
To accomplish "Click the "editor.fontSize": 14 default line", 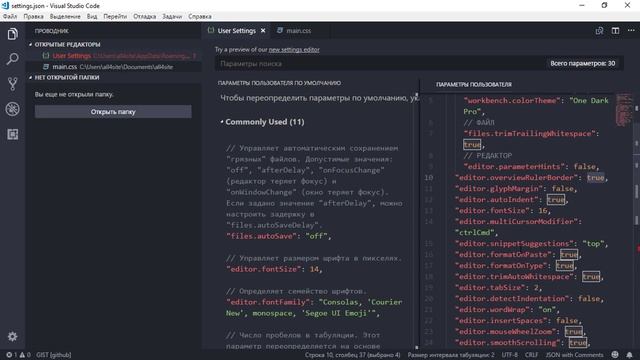I will pos(274,269).
